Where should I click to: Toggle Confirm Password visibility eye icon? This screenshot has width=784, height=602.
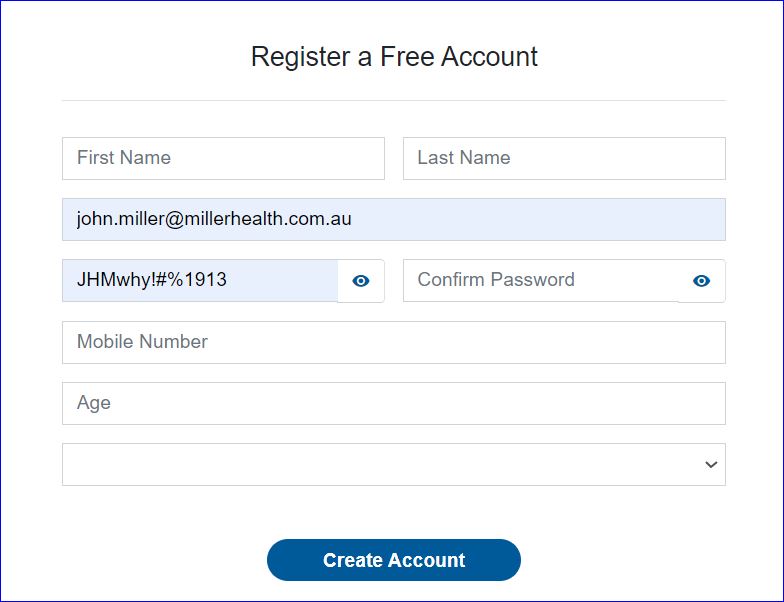point(702,281)
